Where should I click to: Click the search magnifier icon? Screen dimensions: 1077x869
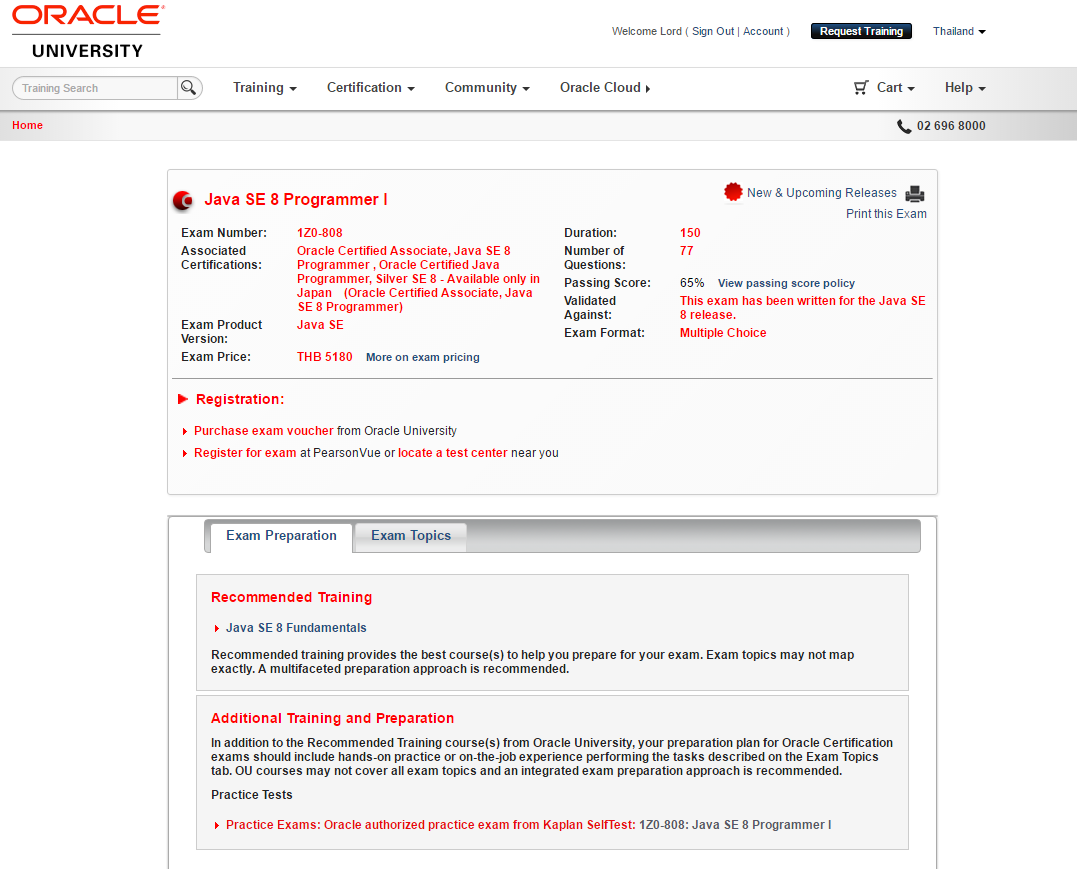(189, 88)
